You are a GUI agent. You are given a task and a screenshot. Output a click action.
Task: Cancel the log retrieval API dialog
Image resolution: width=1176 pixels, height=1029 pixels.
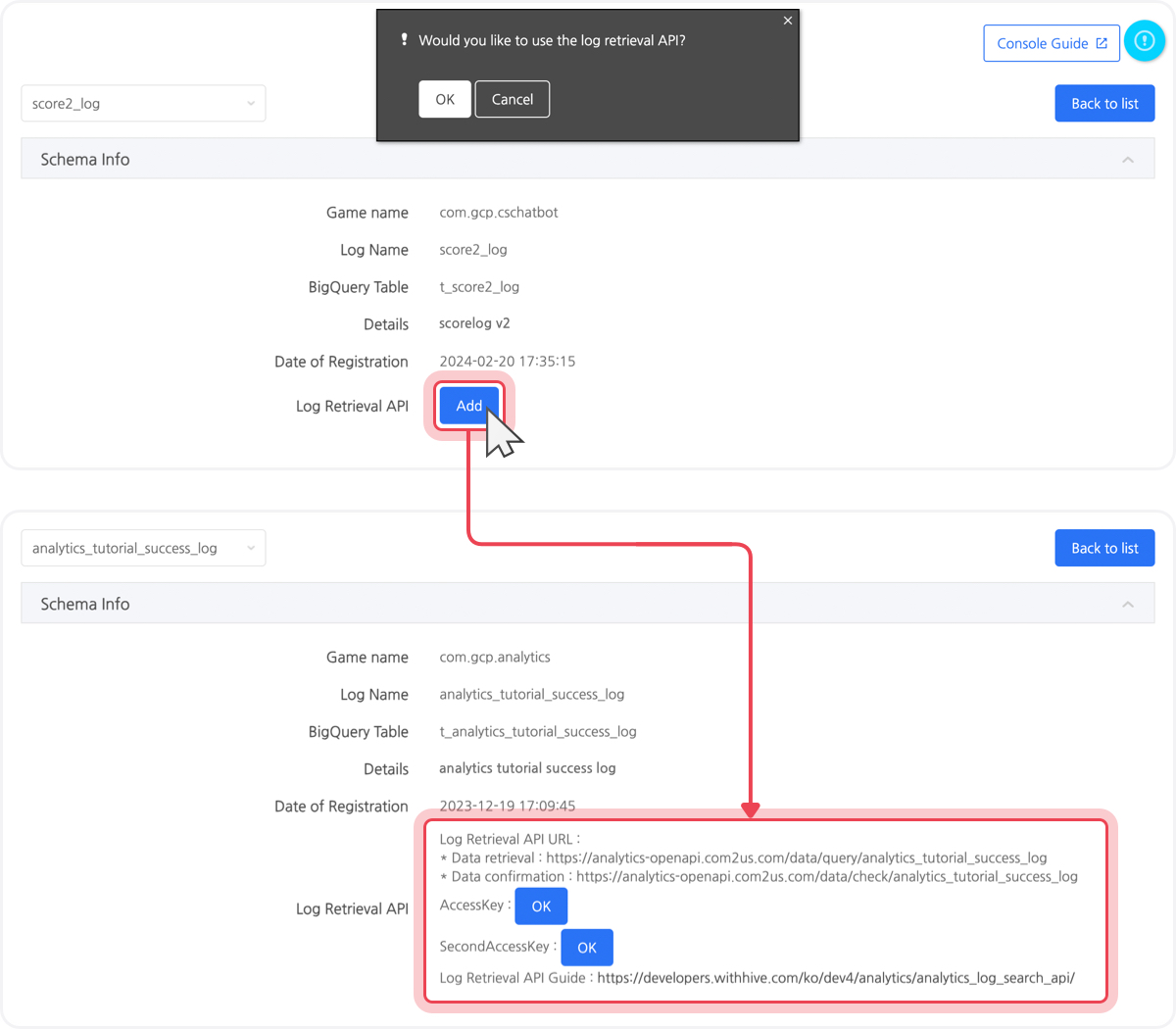coord(513,99)
